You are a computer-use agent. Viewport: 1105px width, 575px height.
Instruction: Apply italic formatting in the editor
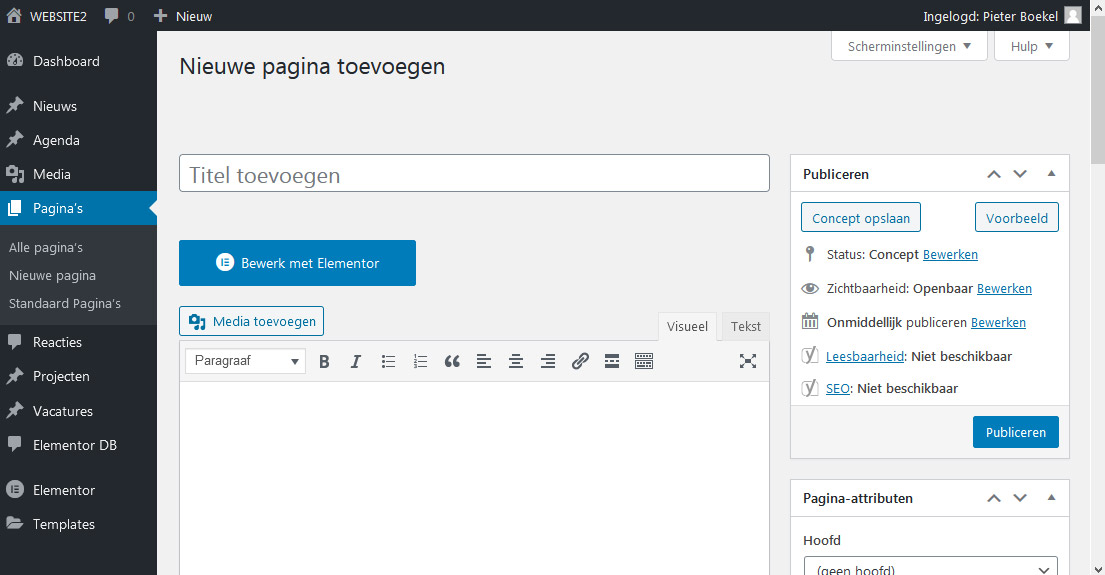[355, 362]
